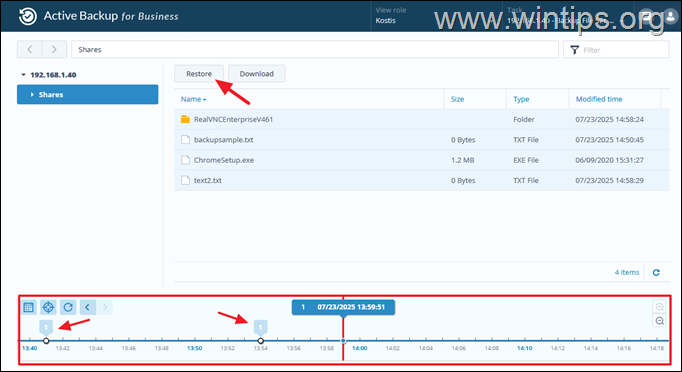Click the EXE File type cell
682x372 pixels.
tap(526, 160)
